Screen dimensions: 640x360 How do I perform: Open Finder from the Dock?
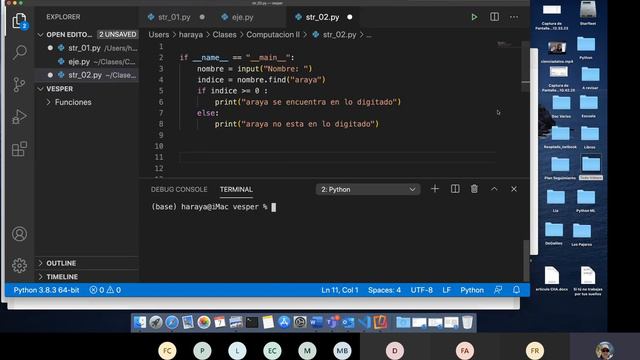[140, 322]
